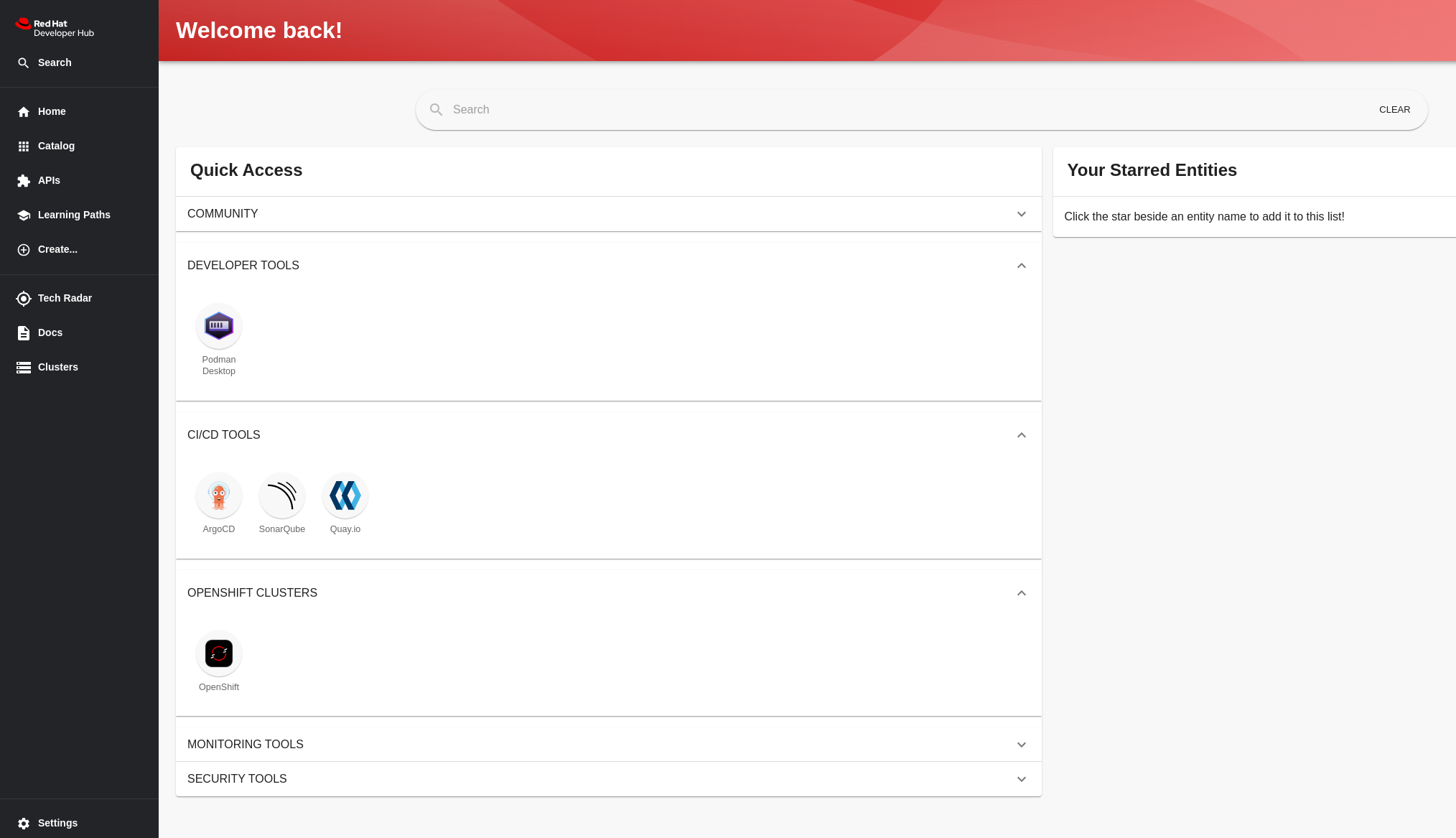The height and width of the screenshot is (838, 1456).
Task: Collapse the Developer Tools section
Action: (x=1021, y=265)
